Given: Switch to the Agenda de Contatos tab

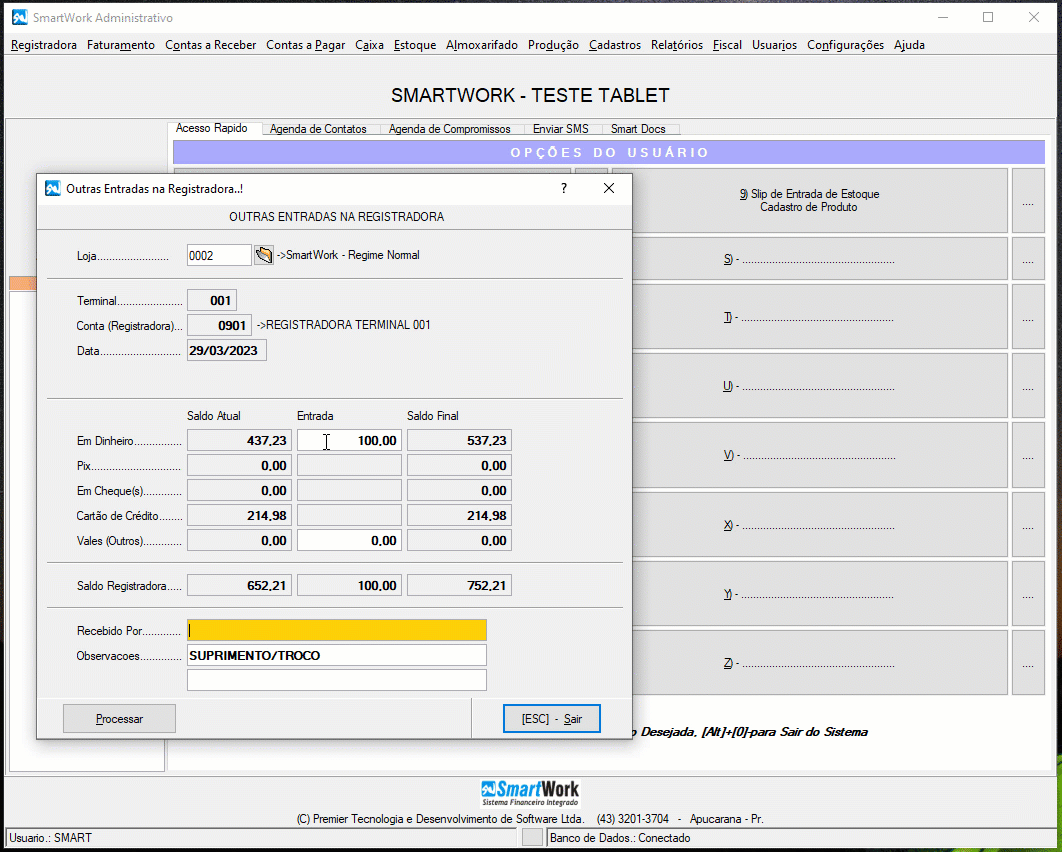Looking at the screenshot, I should point(318,129).
